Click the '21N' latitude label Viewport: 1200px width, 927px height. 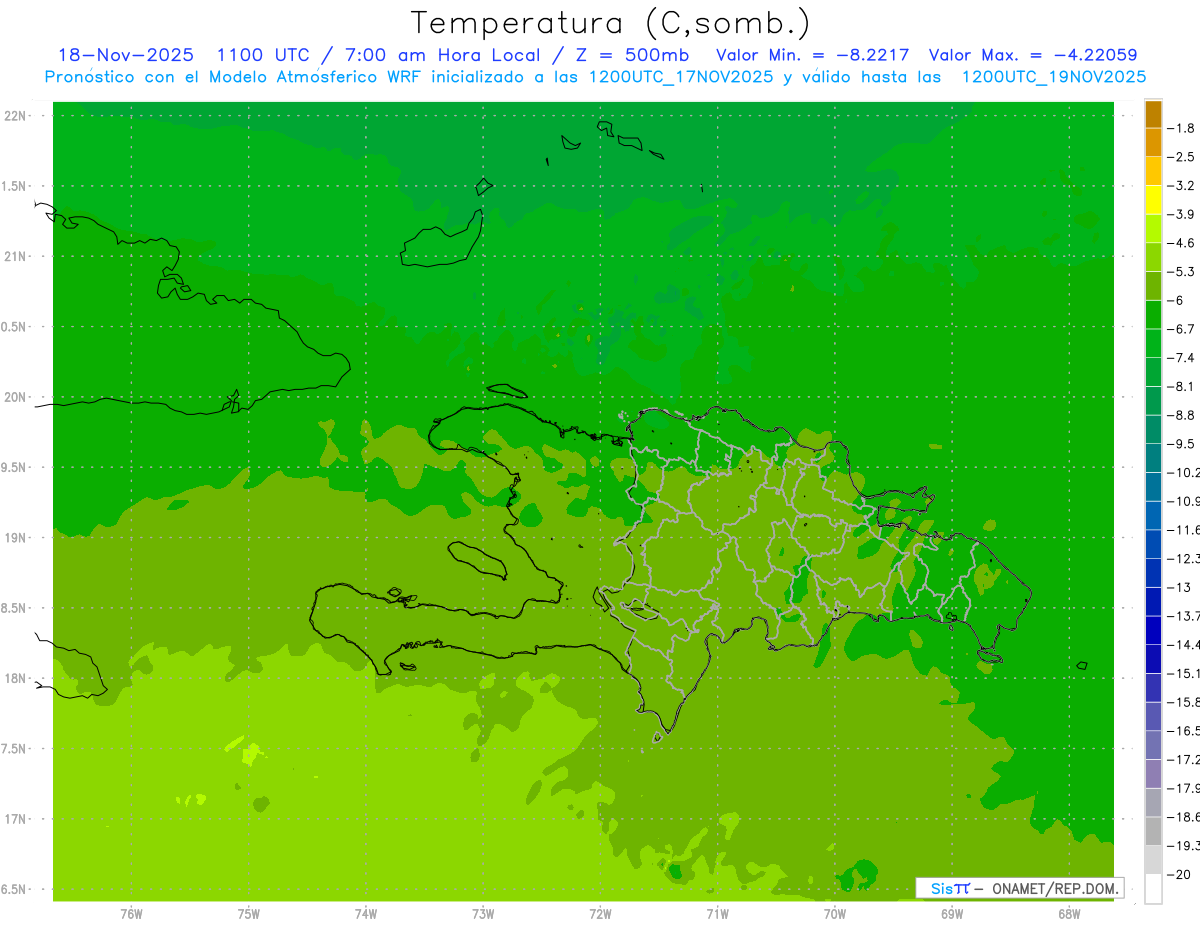click(x=15, y=257)
